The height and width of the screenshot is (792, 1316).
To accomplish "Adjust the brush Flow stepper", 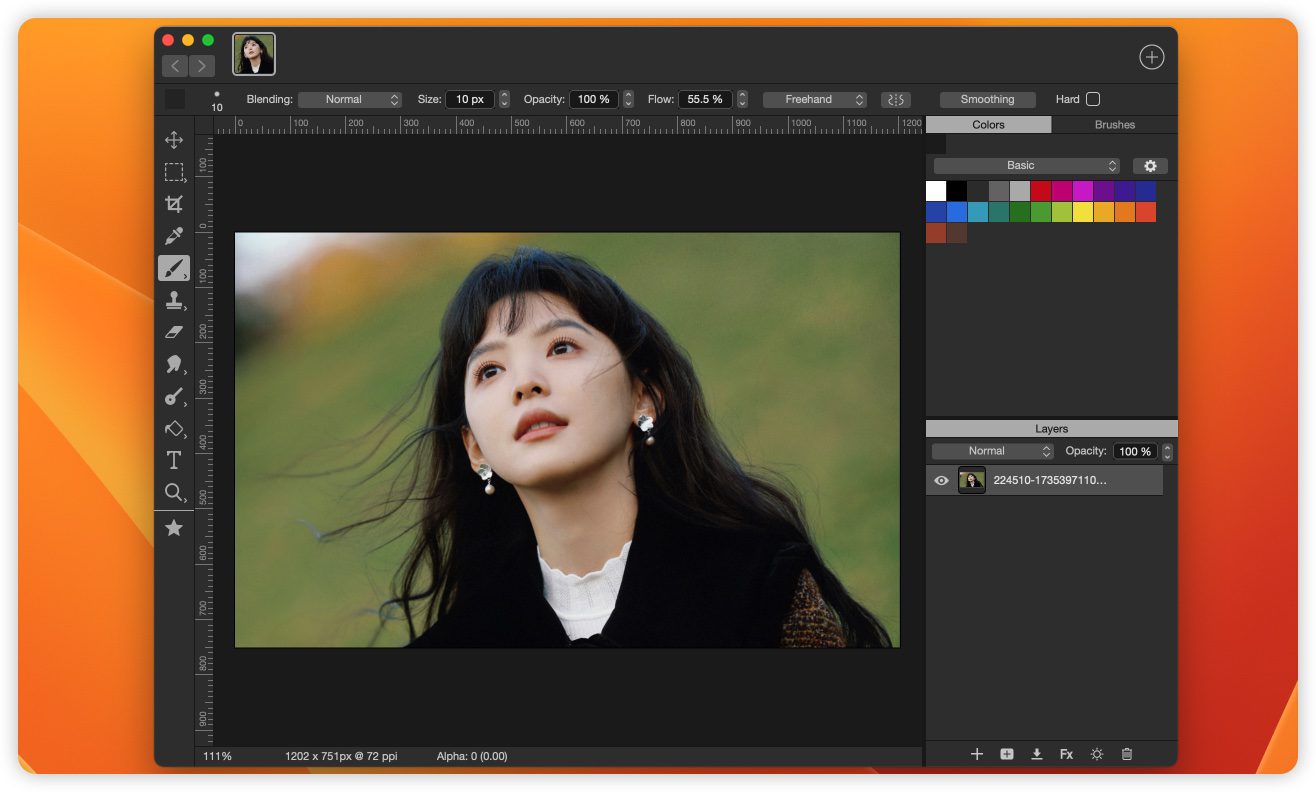I will point(742,99).
